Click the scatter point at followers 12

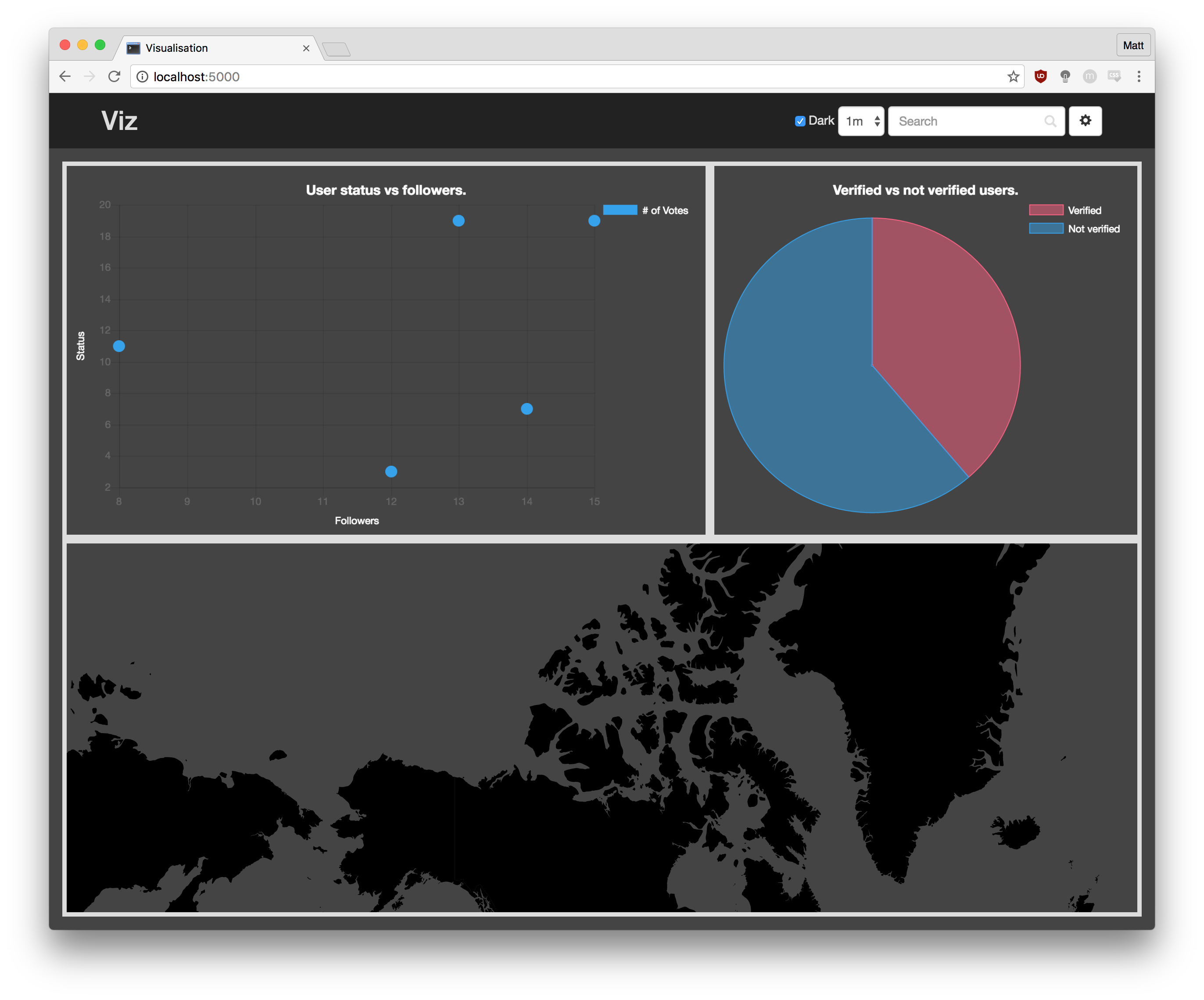[391, 471]
